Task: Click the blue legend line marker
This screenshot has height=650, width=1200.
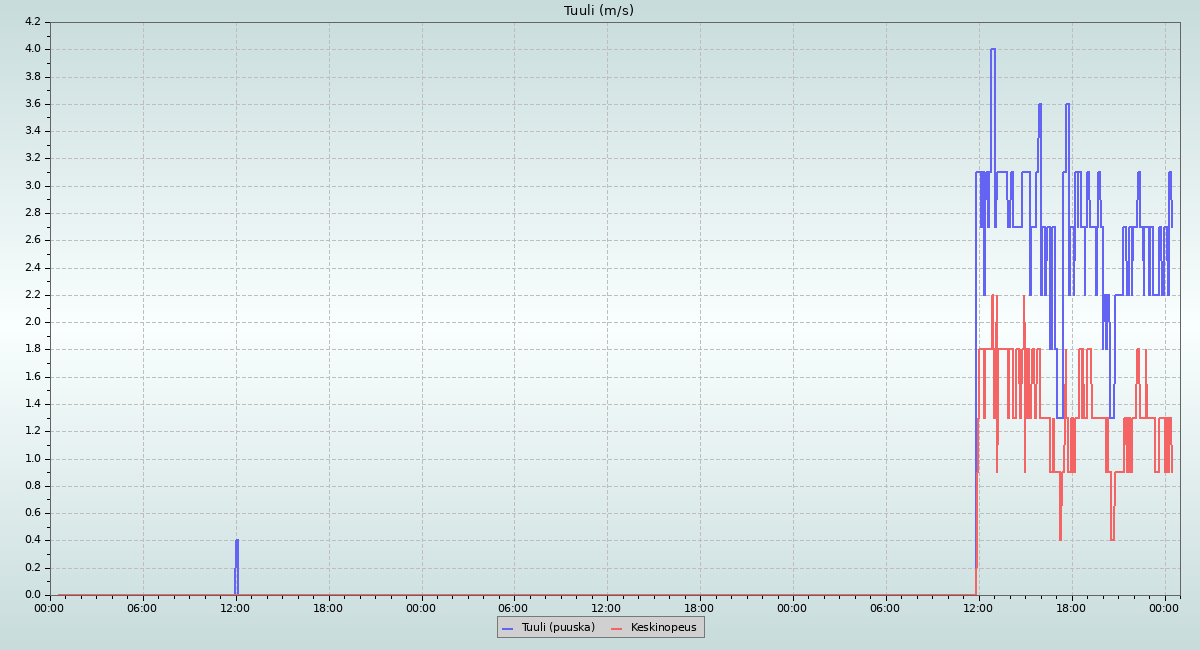Action: click(507, 628)
